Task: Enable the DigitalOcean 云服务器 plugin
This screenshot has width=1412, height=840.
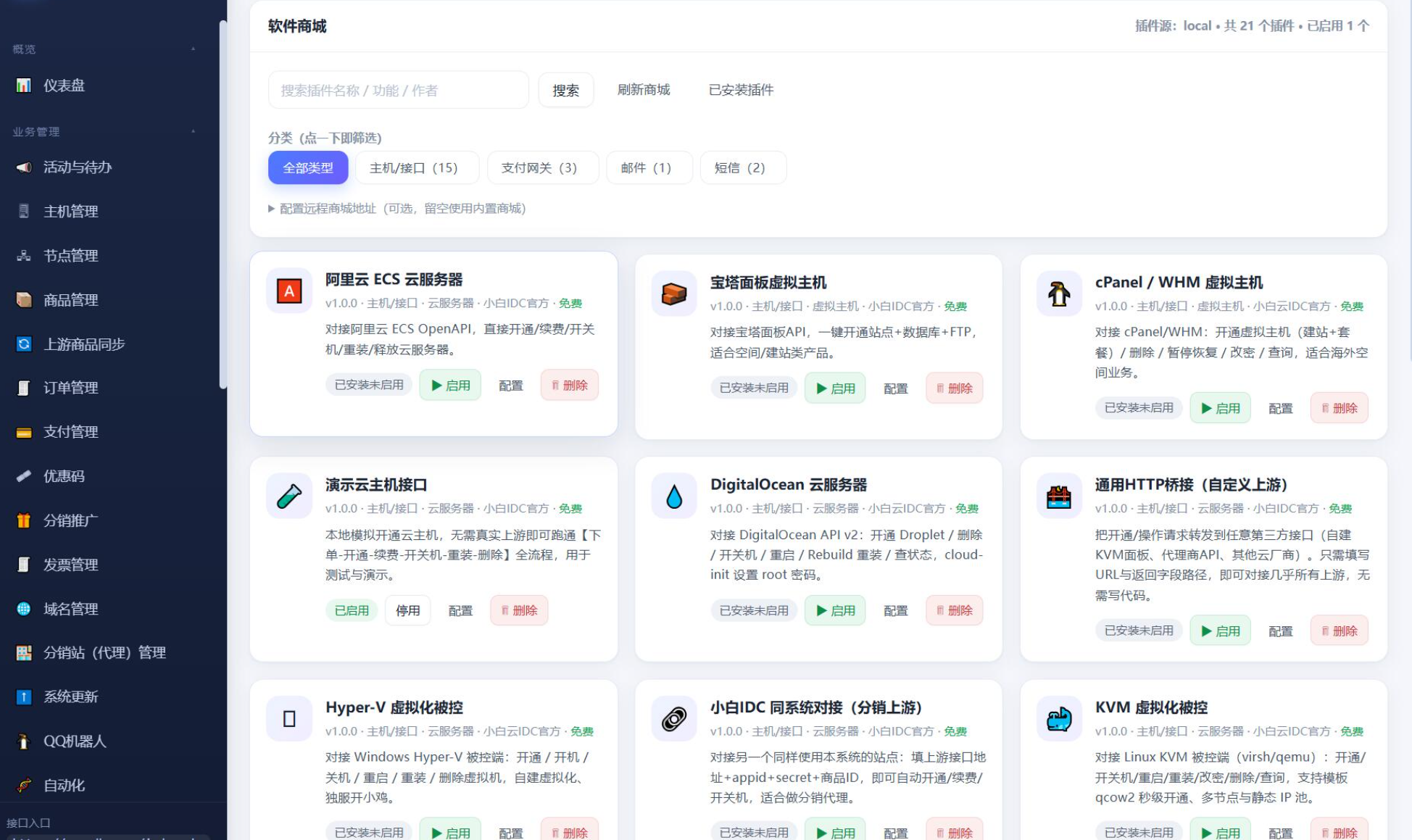Action: (835, 611)
